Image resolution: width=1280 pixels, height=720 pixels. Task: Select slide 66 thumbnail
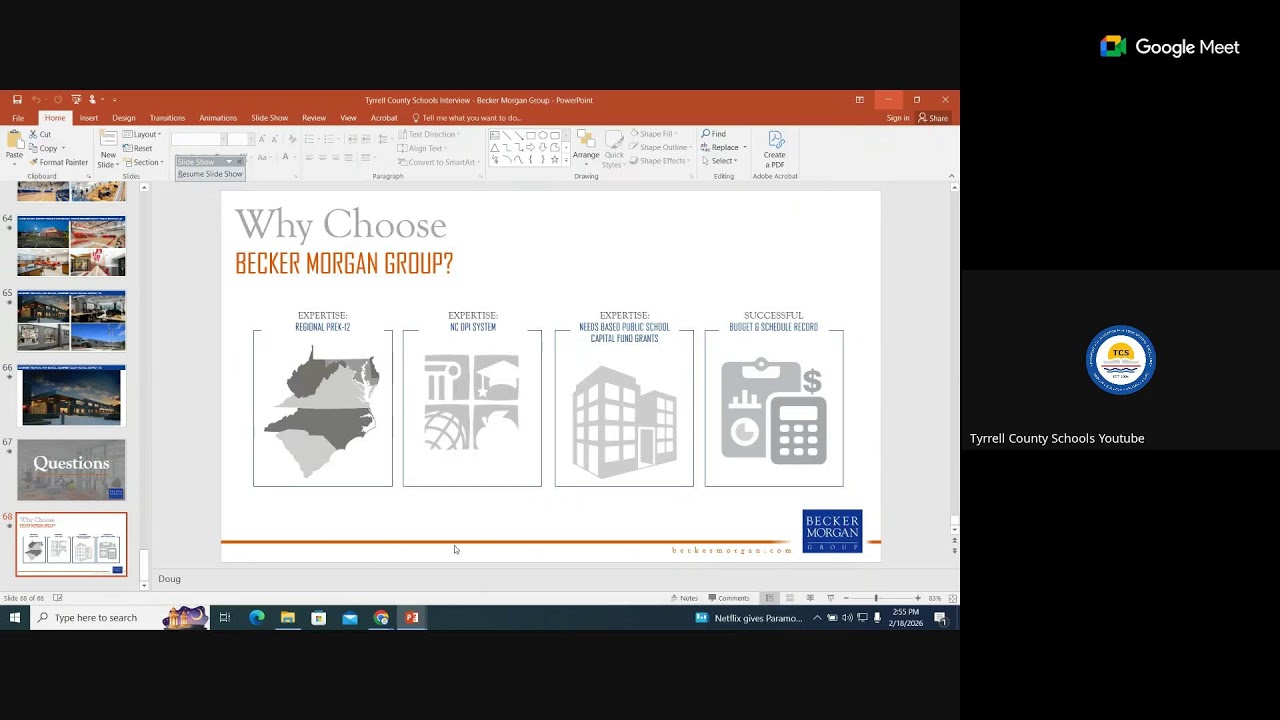pos(71,395)
